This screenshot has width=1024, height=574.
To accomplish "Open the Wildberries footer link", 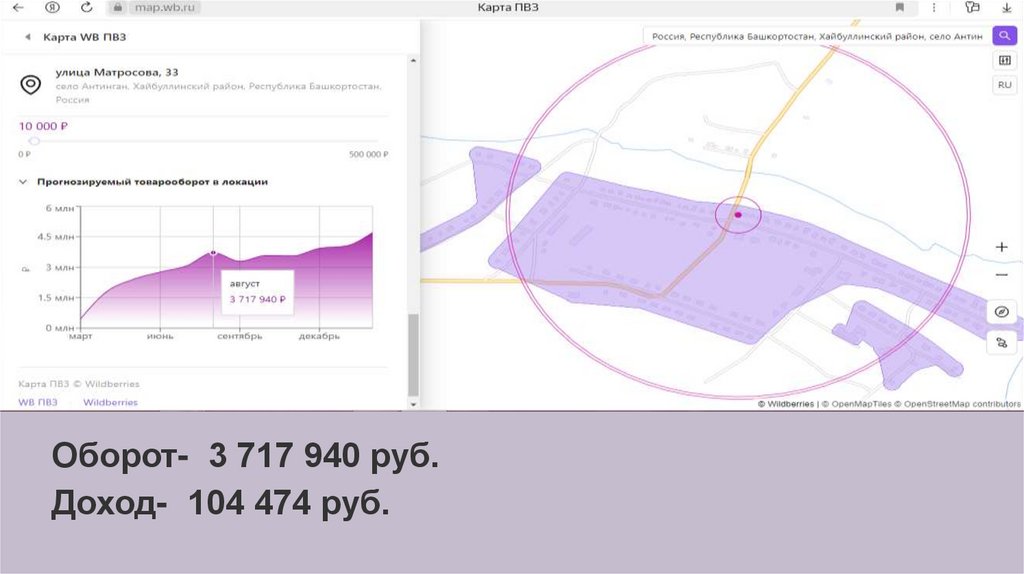I will 110,402.
